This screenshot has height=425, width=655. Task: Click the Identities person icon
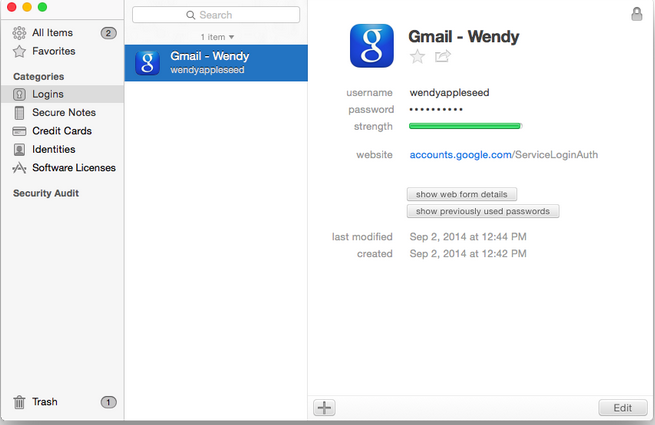coord(19,150)
